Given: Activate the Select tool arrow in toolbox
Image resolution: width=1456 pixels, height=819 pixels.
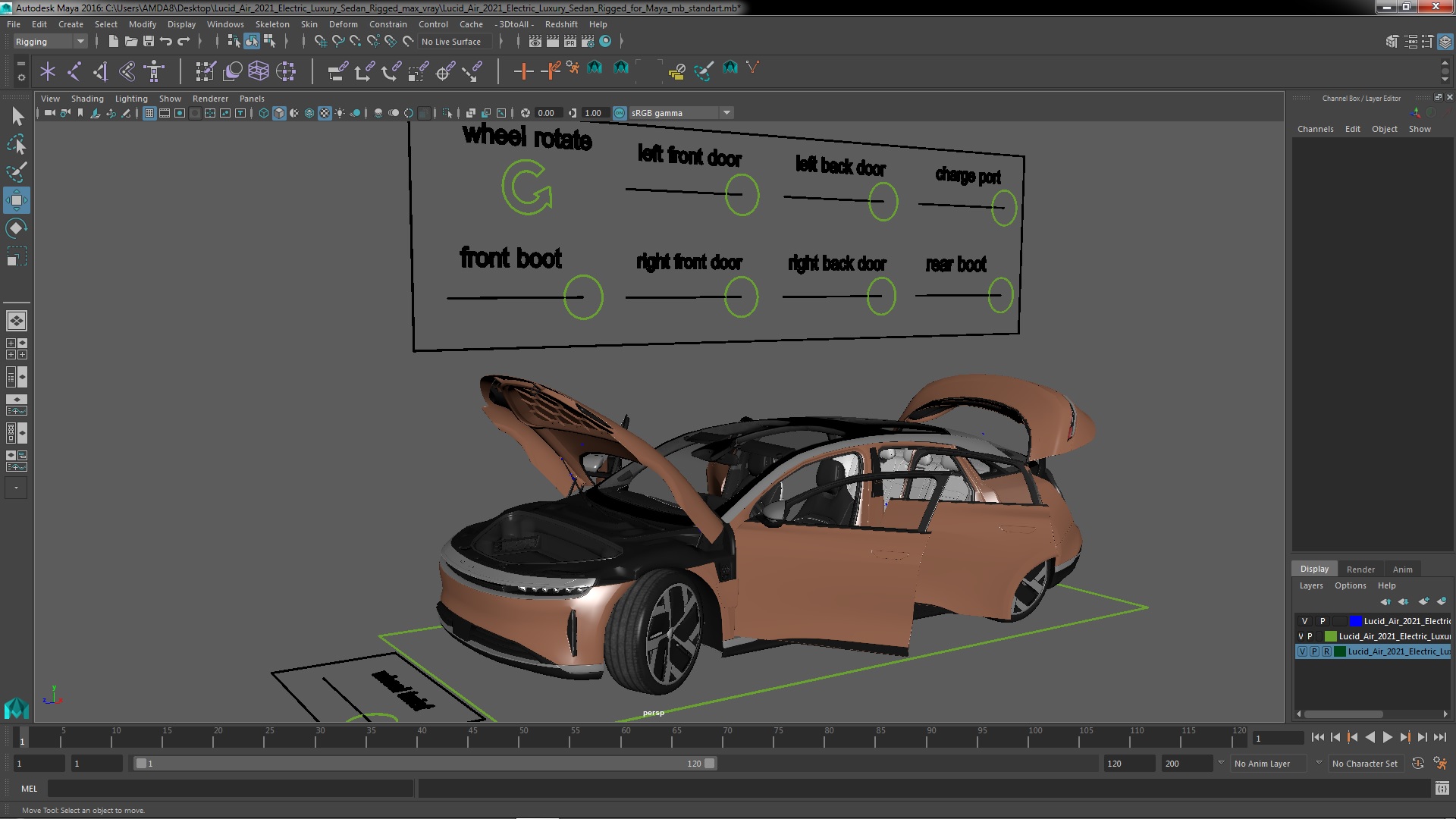Looking at the screenshot, I should click(x=17, y=116).
